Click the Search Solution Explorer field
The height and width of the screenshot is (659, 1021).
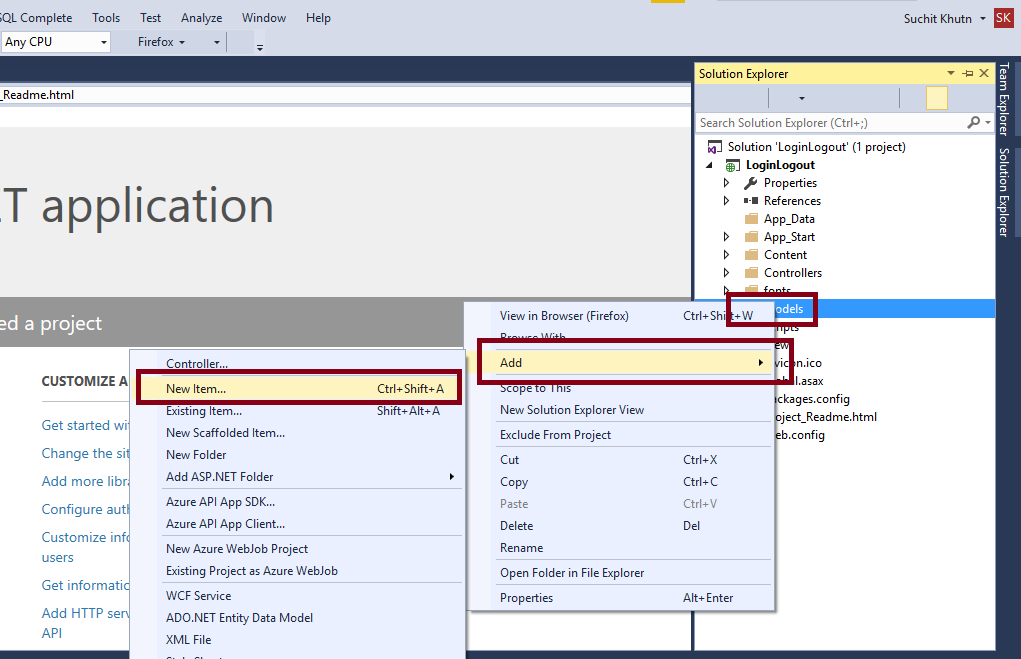coord(831,122)
